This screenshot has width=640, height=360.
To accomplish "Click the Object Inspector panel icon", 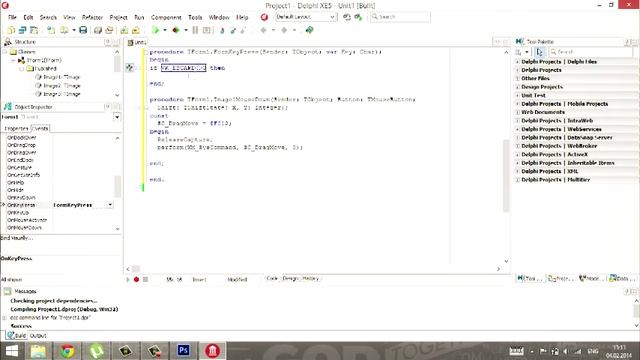I will pyautogui.click(x=8, y=107).
